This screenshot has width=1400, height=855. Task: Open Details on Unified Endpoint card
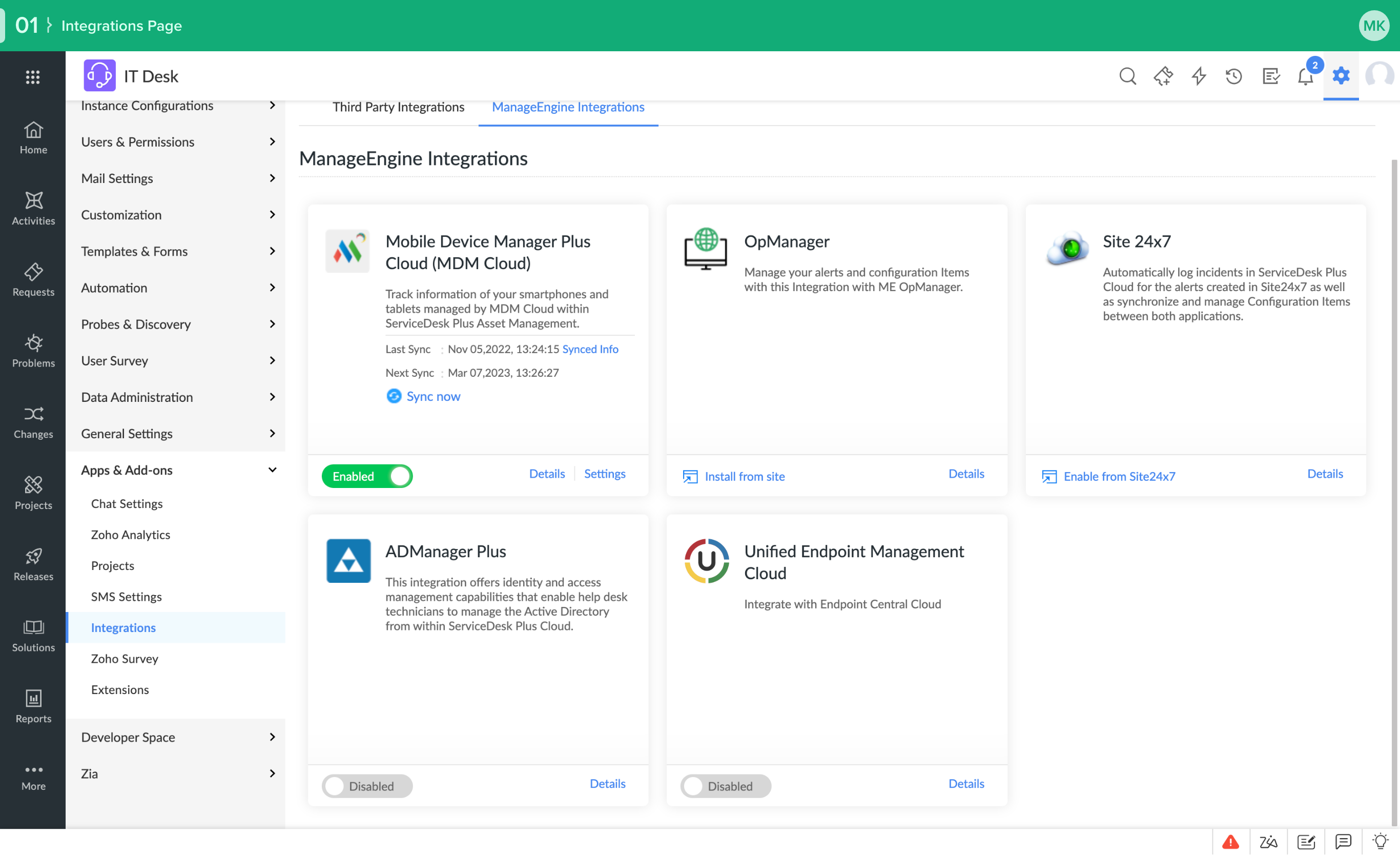966,783
